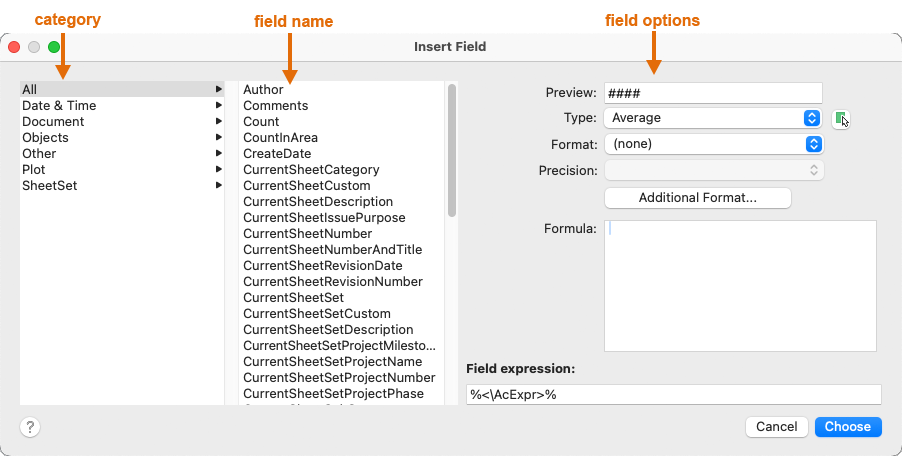902x456 pixels.
Task: Click the field name list scrollbar
Action: 452,150
